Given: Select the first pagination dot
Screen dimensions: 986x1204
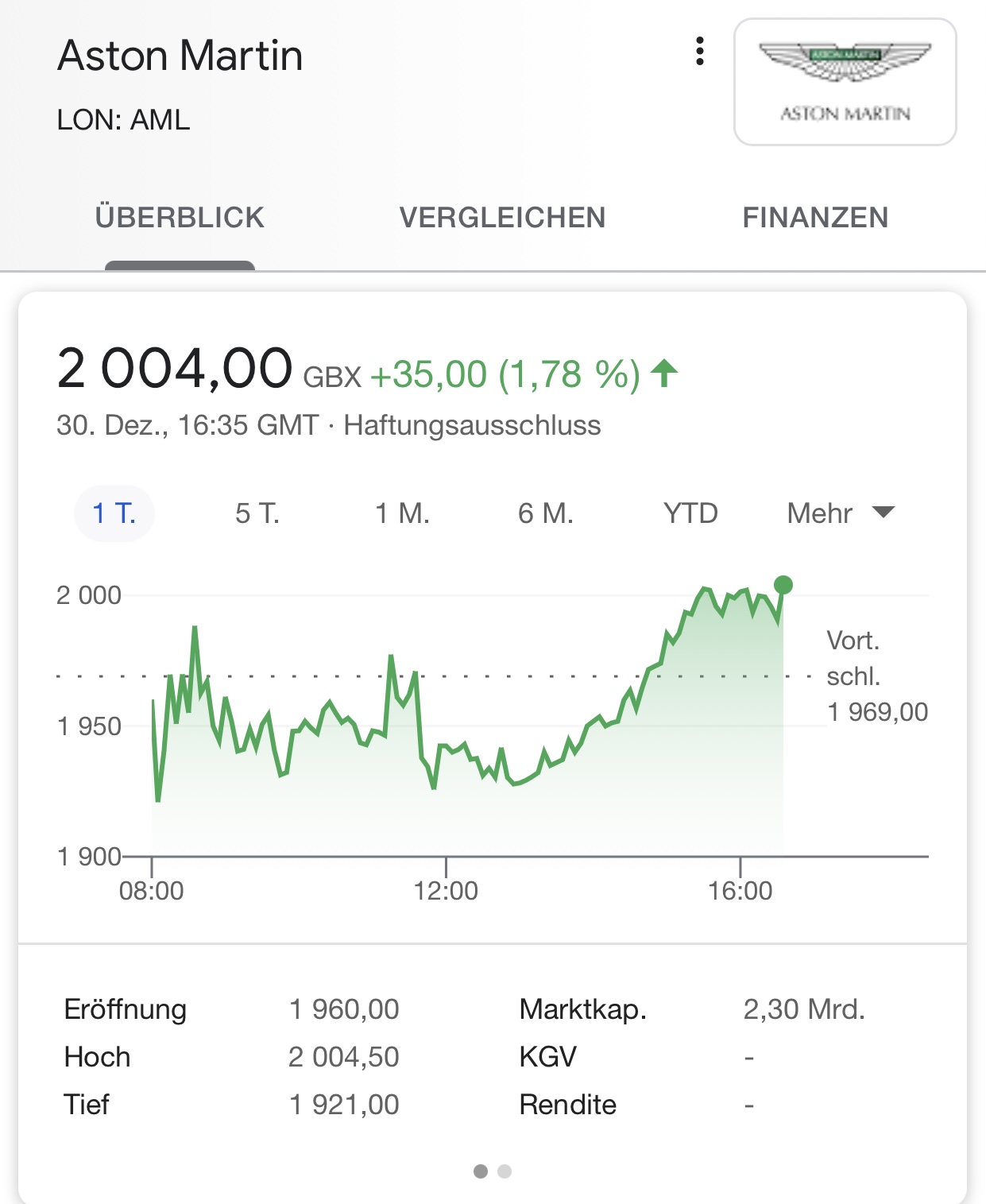Looking at the screenshot, I should [481, 1171].
